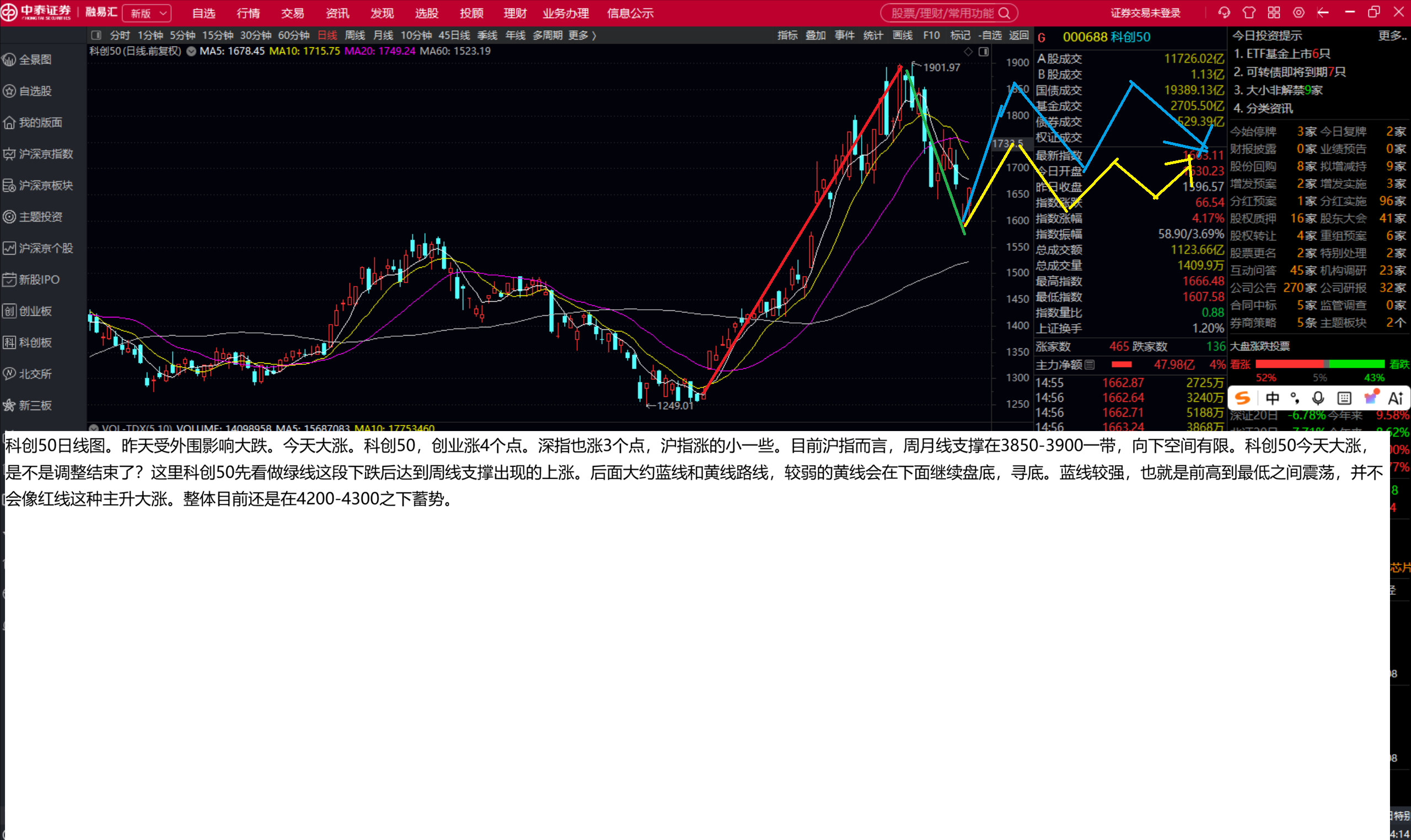Click -自选 to remove from watchlist
Image resolution: width=1411 pixels, height=840 pixels.
[990, 35]
